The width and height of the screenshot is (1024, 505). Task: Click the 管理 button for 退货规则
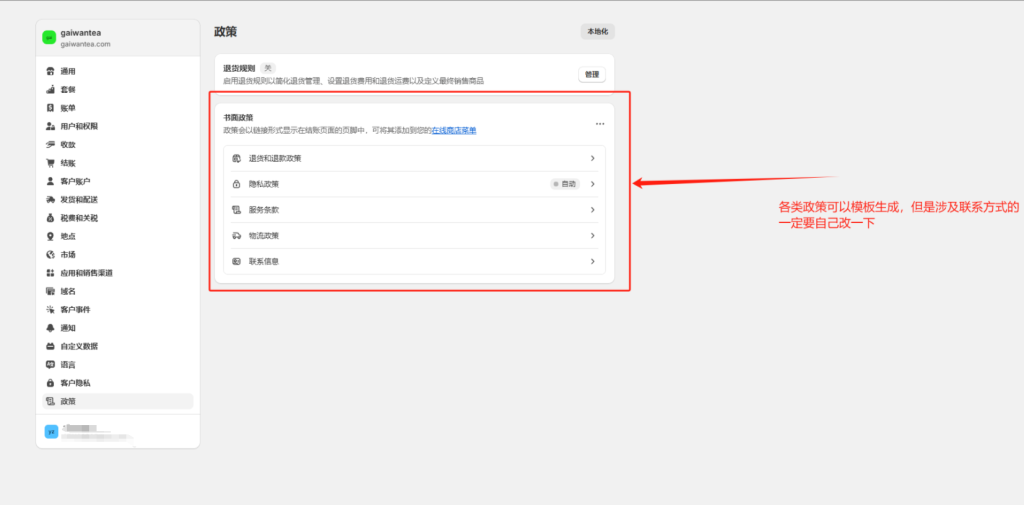[592, 74]
